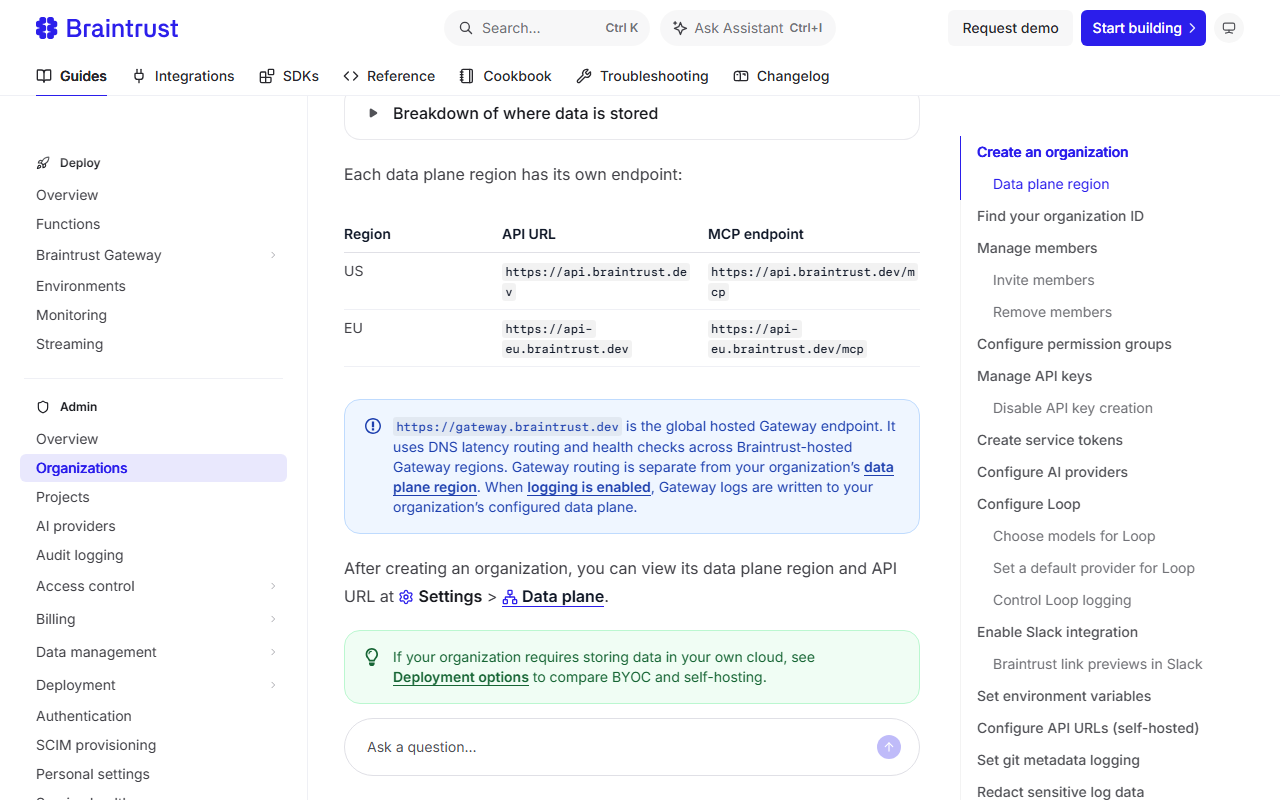Click the search magnifier icon

(x=466, y=28)
